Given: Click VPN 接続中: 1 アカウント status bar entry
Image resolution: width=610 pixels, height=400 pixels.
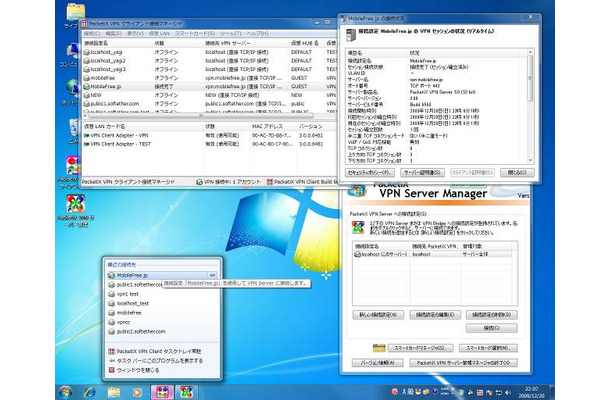Looking at the screenshot, I should point(229,182).
